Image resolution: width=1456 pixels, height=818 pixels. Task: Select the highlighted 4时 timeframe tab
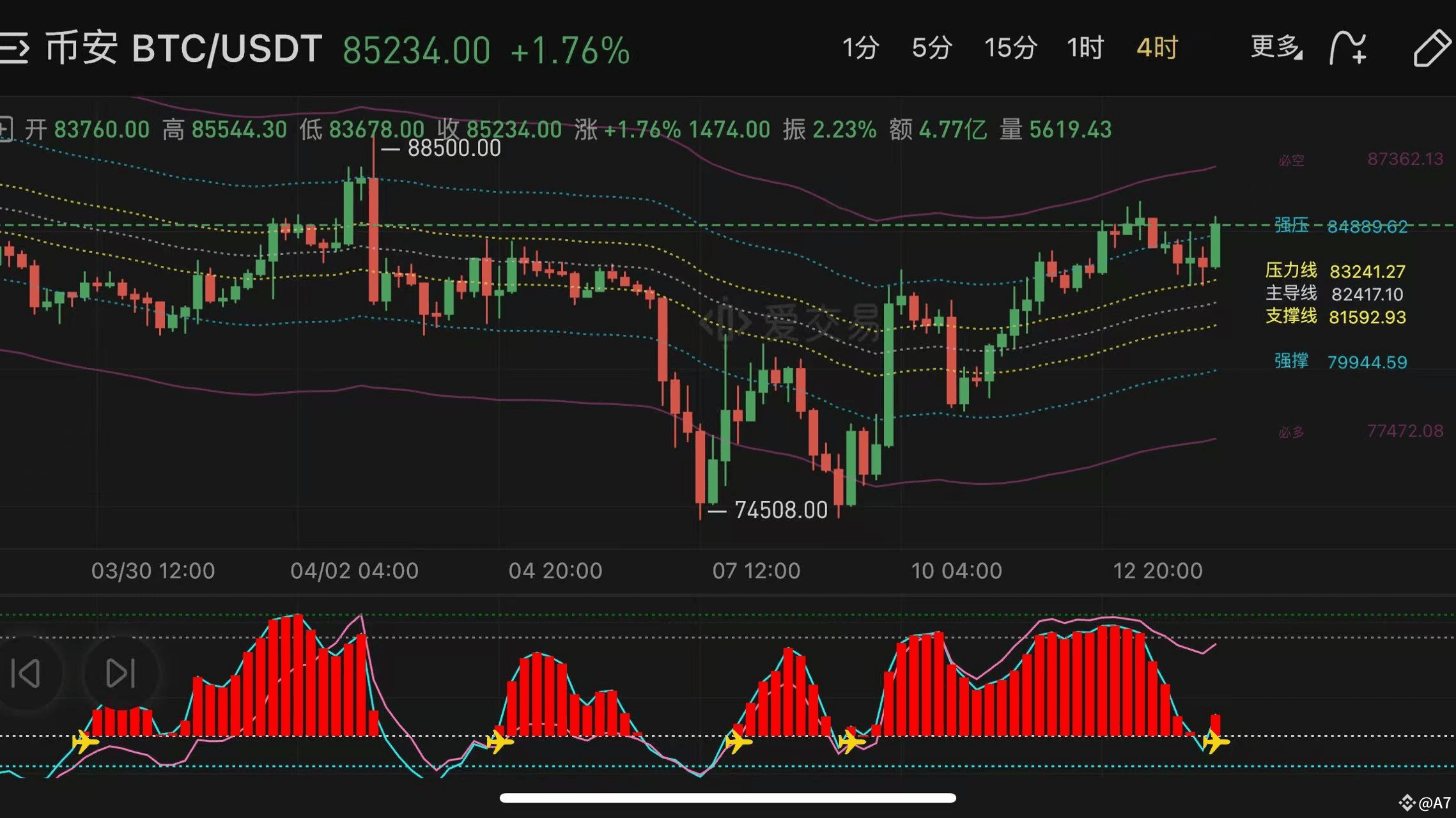[1157, 48]
